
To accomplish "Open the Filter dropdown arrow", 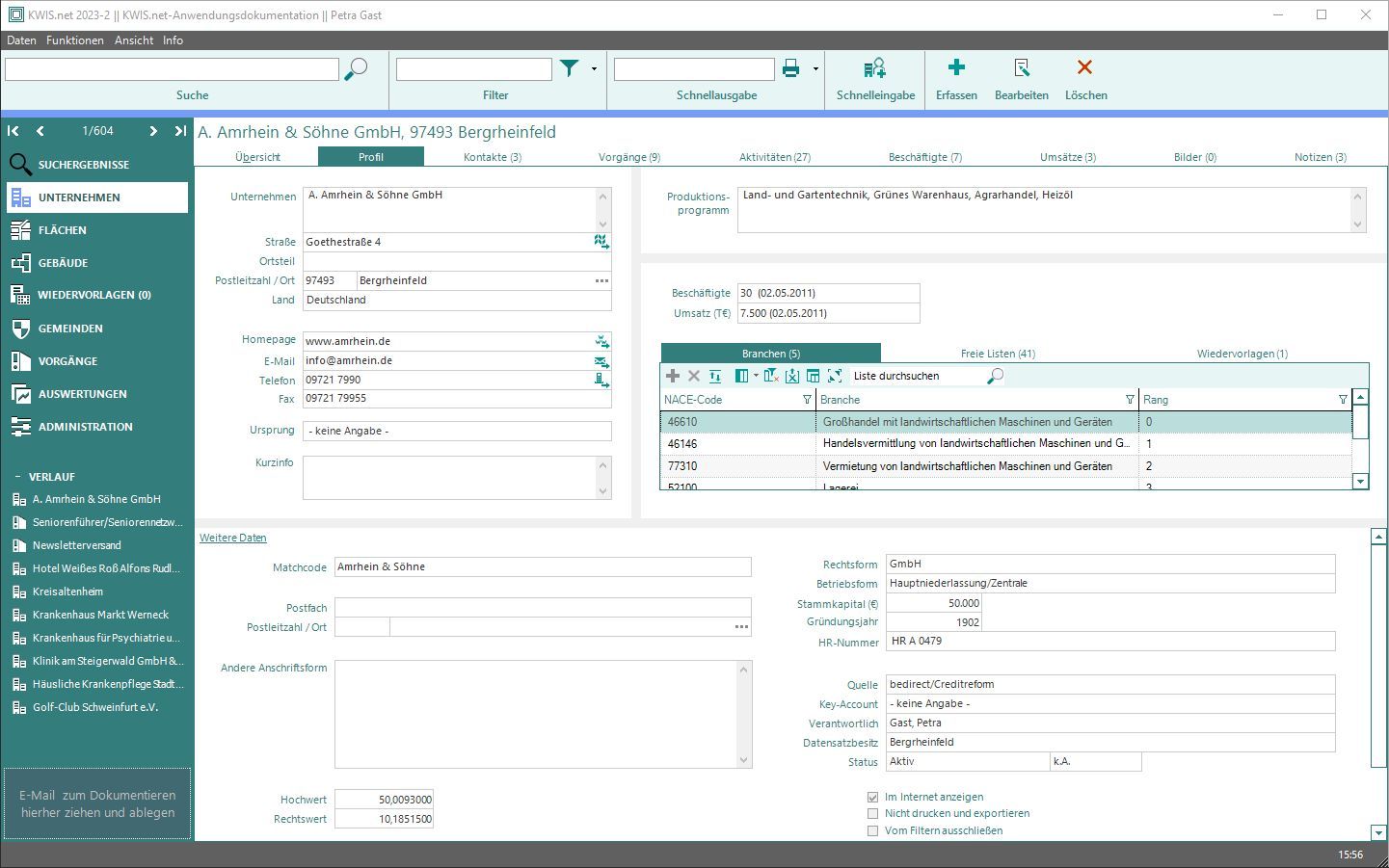I will pyautogui.click(x=594, y=69).
